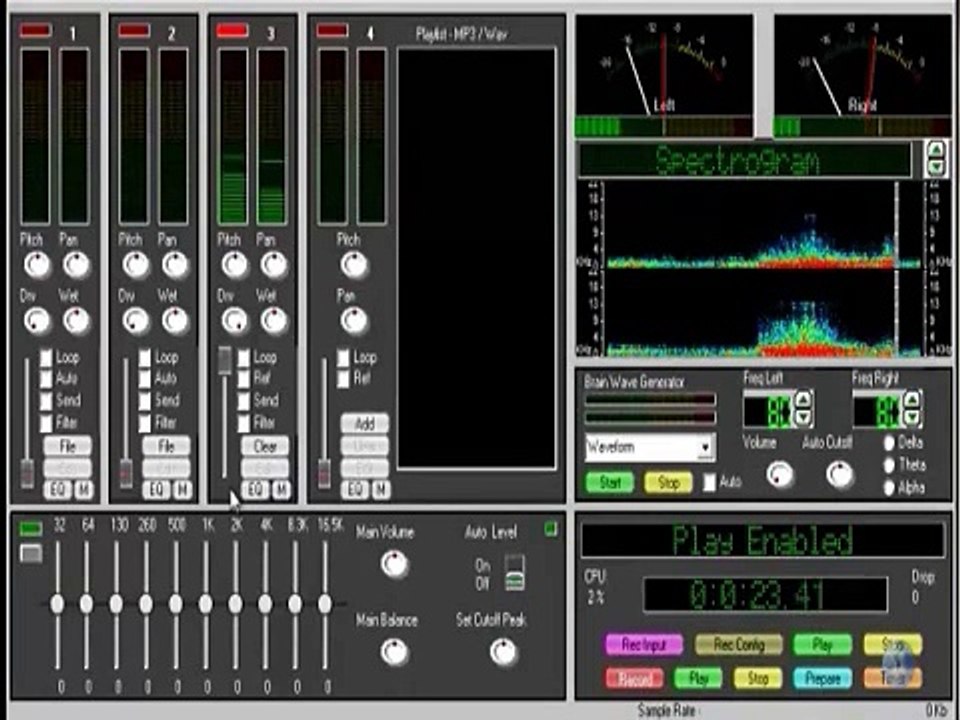Click channel 4 Pan knob
This screenshot has width=960, height=720.
click(354, 321)
